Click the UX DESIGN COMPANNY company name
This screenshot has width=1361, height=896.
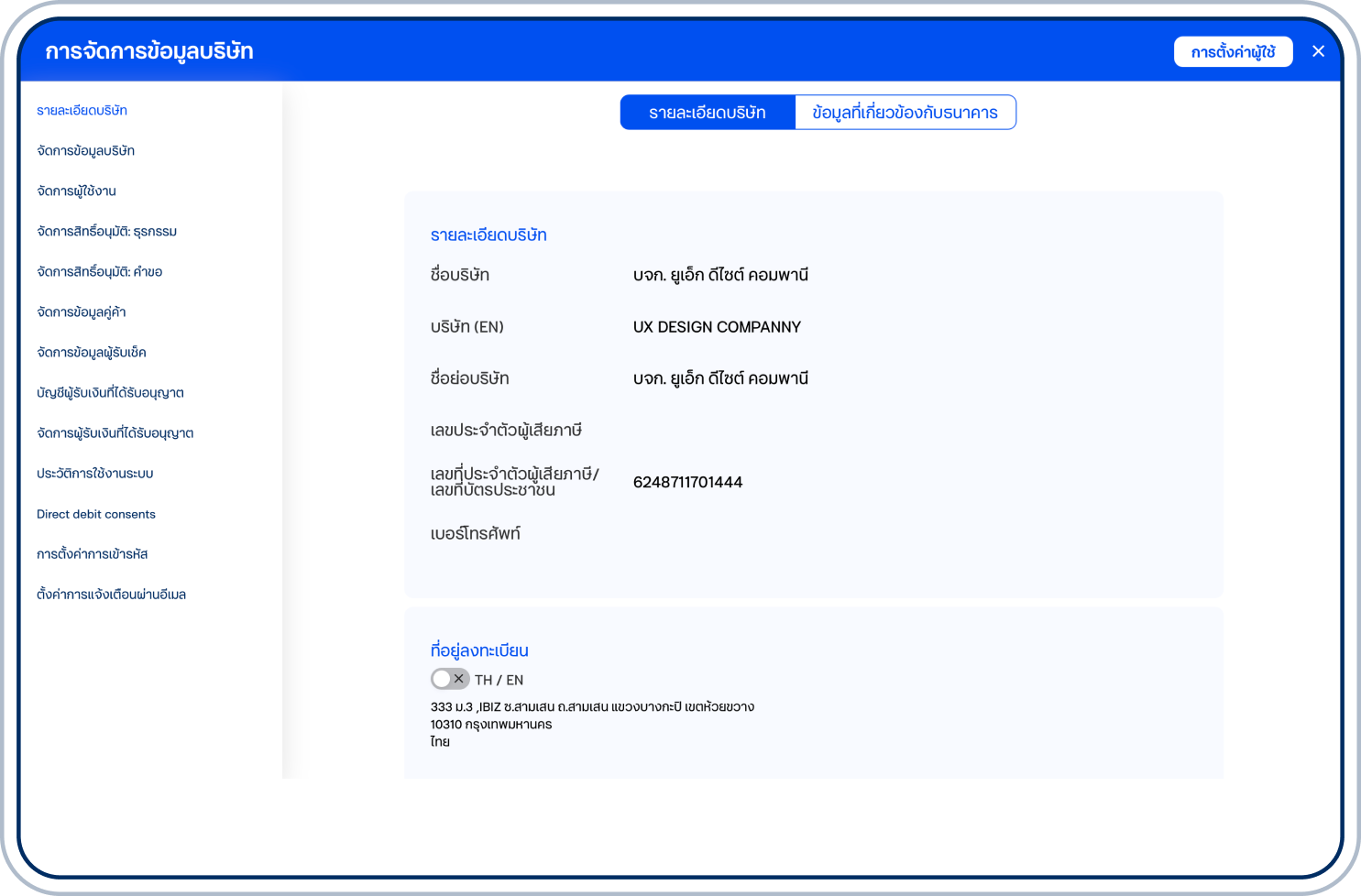pyautogui.click(x=717, y=327)
